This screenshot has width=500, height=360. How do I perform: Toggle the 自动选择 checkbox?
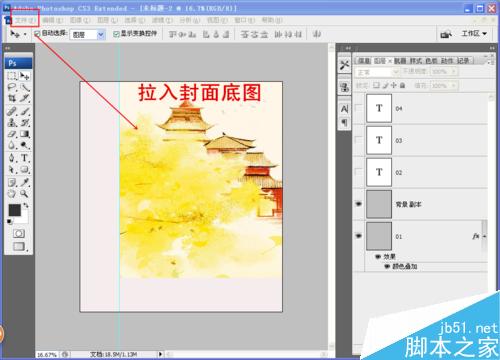pos(37,33)
